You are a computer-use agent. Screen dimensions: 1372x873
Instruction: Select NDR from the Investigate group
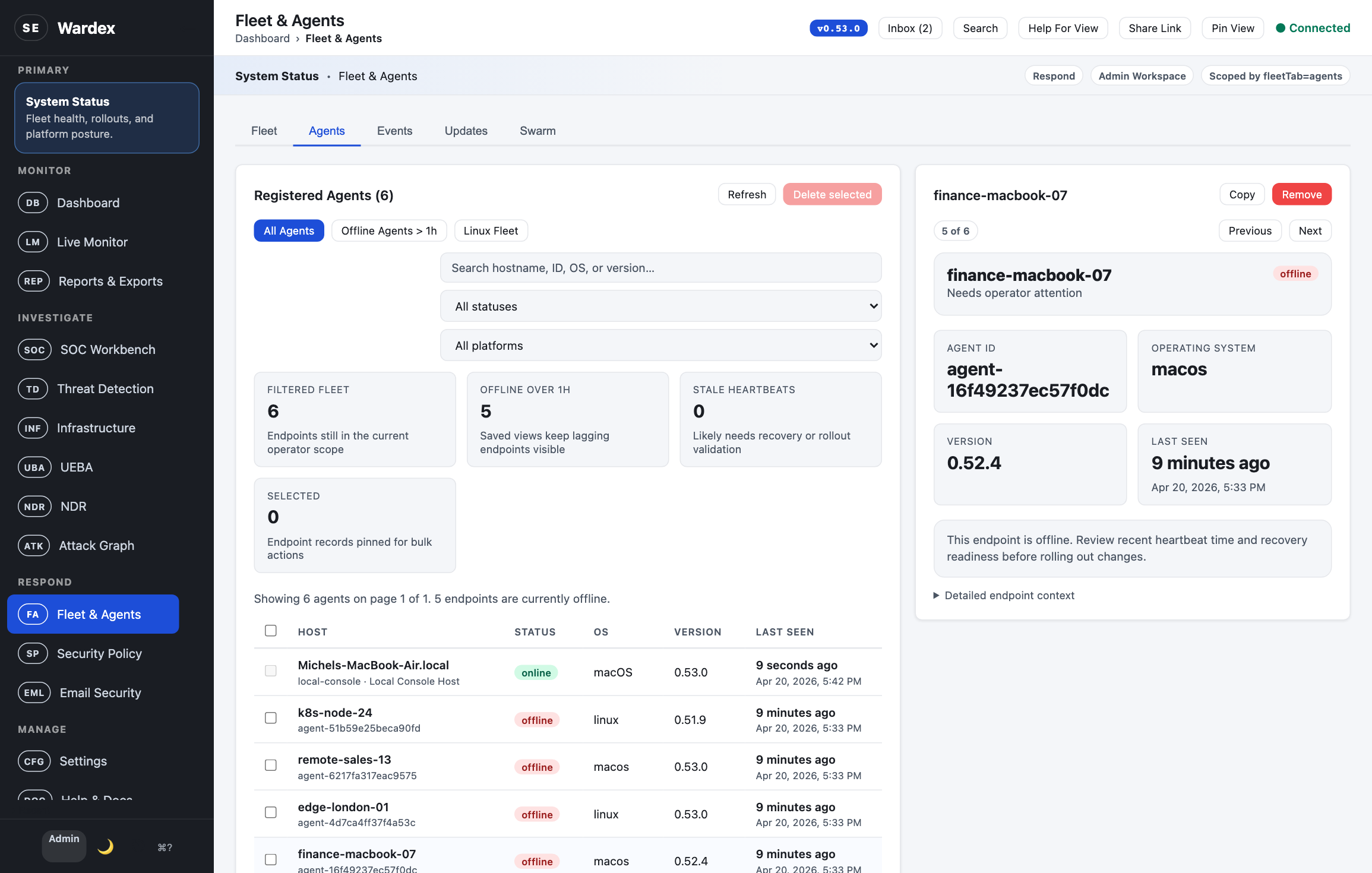pos(73,506)
